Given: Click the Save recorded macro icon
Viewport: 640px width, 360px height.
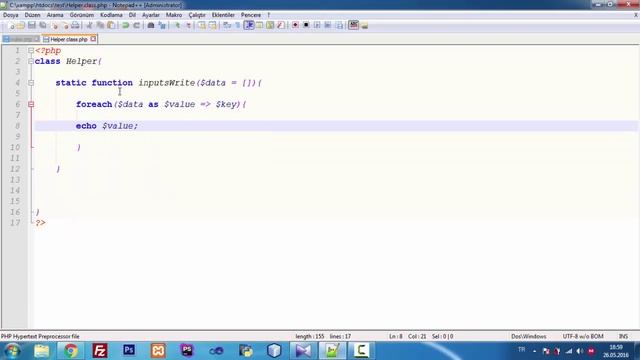Looking at the screenshot, I should (x=339, y=25).
